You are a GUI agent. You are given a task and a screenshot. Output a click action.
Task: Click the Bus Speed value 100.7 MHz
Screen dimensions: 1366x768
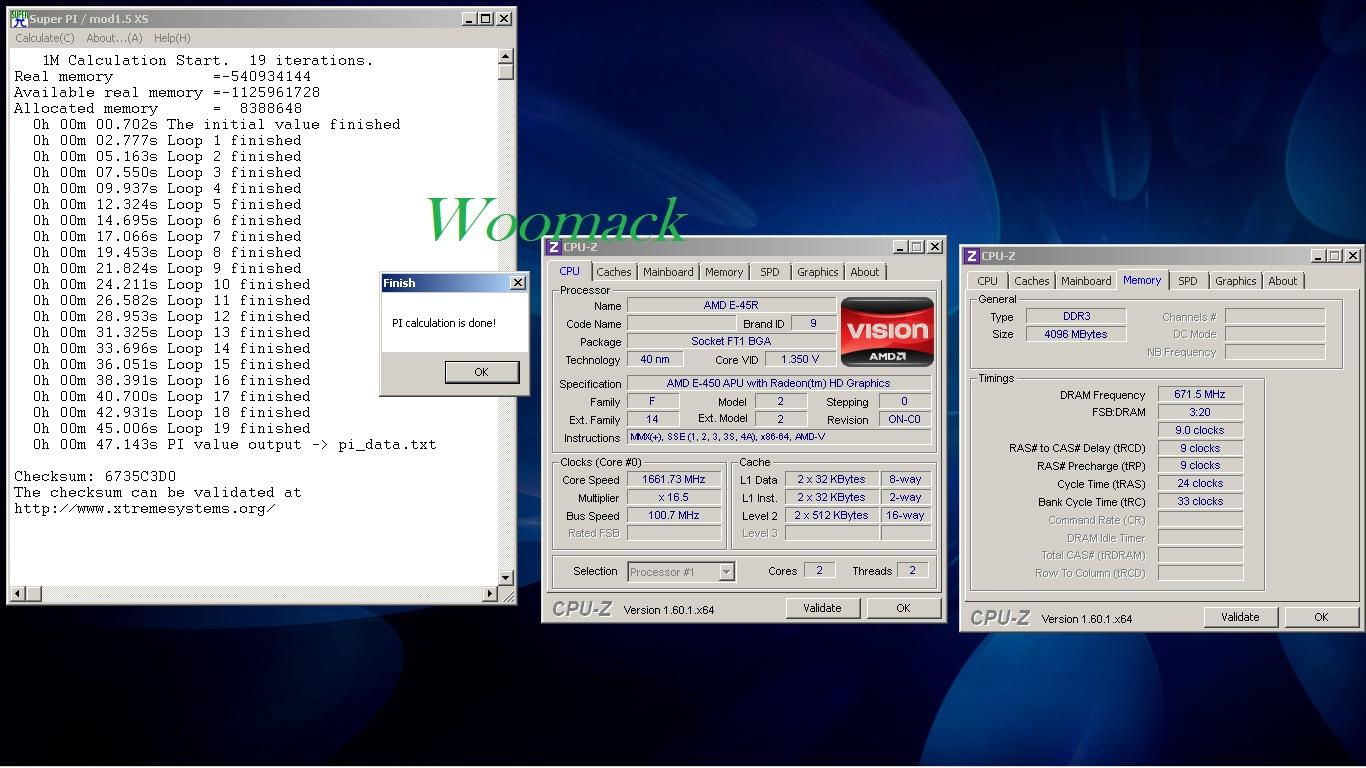point(674,516)
